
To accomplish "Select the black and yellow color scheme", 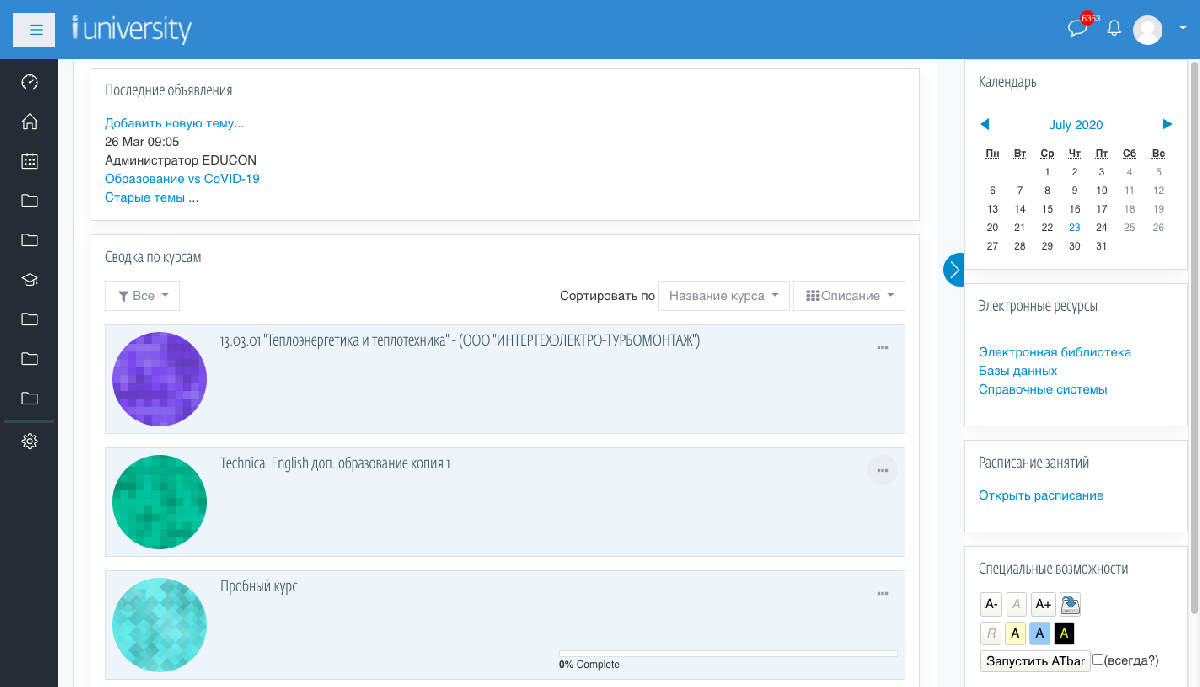I will (1065, 633).
